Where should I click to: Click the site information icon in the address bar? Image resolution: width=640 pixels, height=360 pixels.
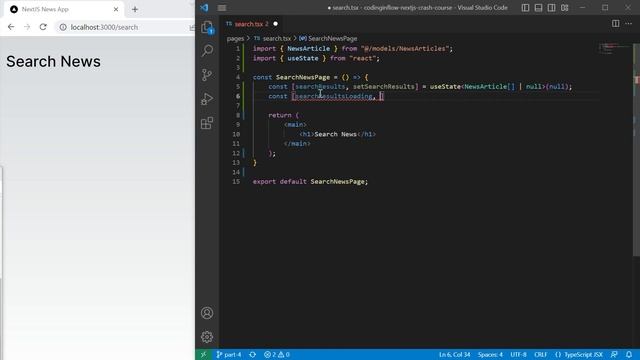point(63,27)
